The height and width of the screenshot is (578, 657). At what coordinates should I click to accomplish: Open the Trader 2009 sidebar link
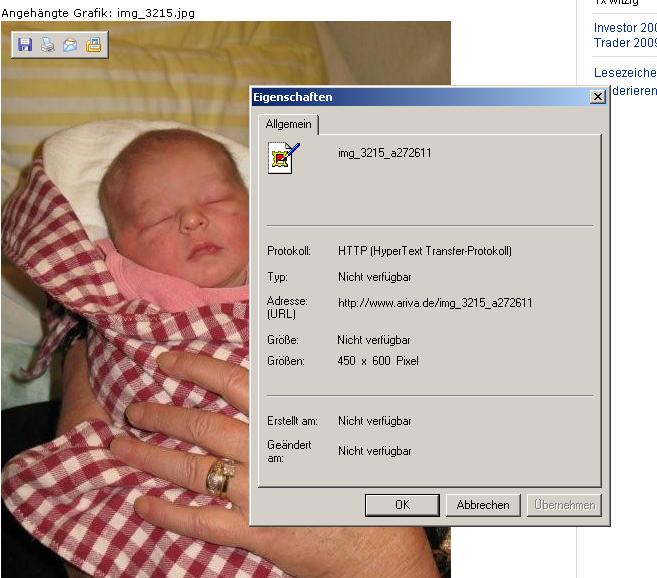coord(625,43)
